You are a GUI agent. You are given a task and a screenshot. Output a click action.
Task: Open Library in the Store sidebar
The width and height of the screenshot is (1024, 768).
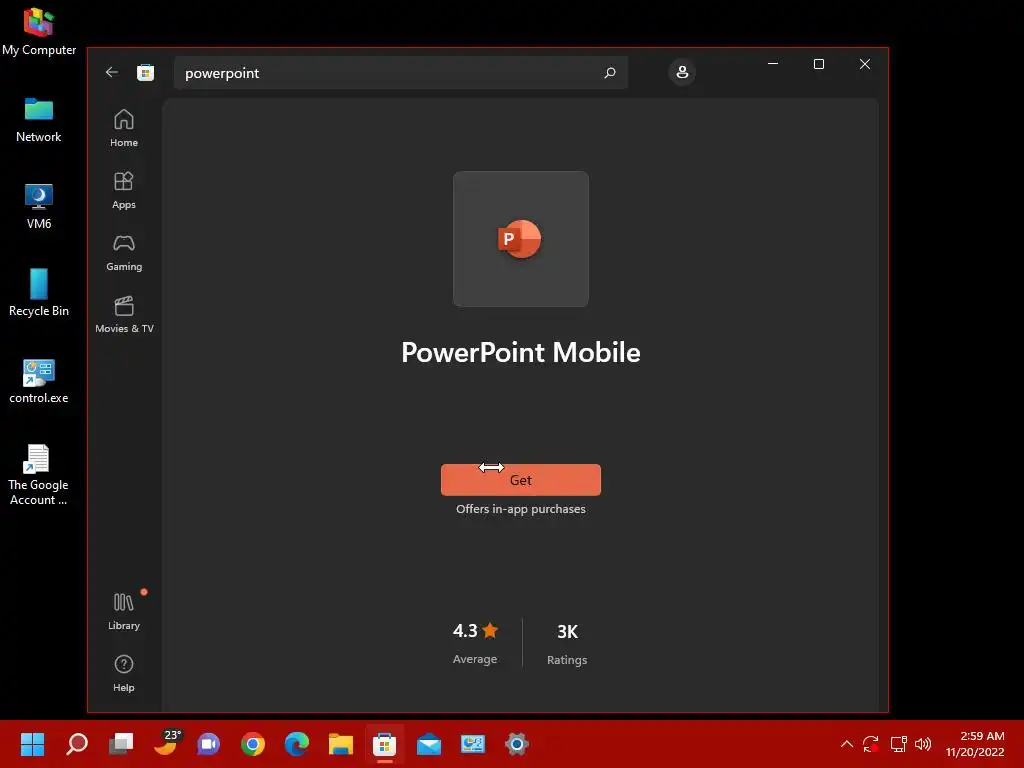123,611
